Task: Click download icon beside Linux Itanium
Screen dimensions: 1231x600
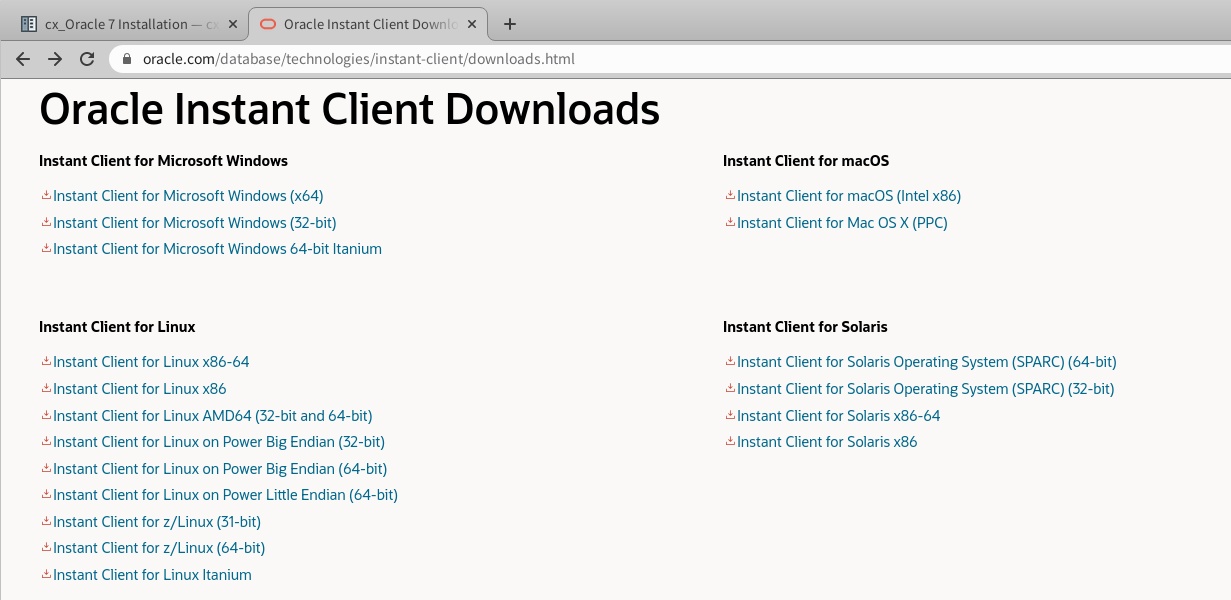Action: [46, 574]
